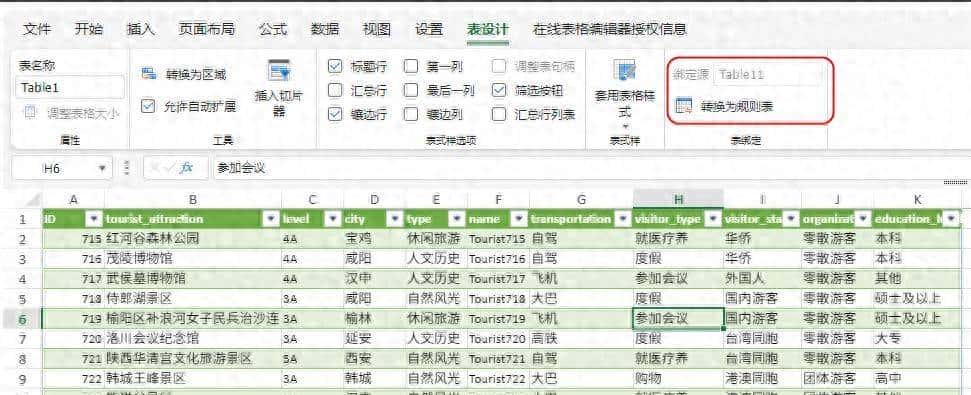Enable the Last Column checkbox
This screenshot has width=971, height=395.
(x=411, y=90)
